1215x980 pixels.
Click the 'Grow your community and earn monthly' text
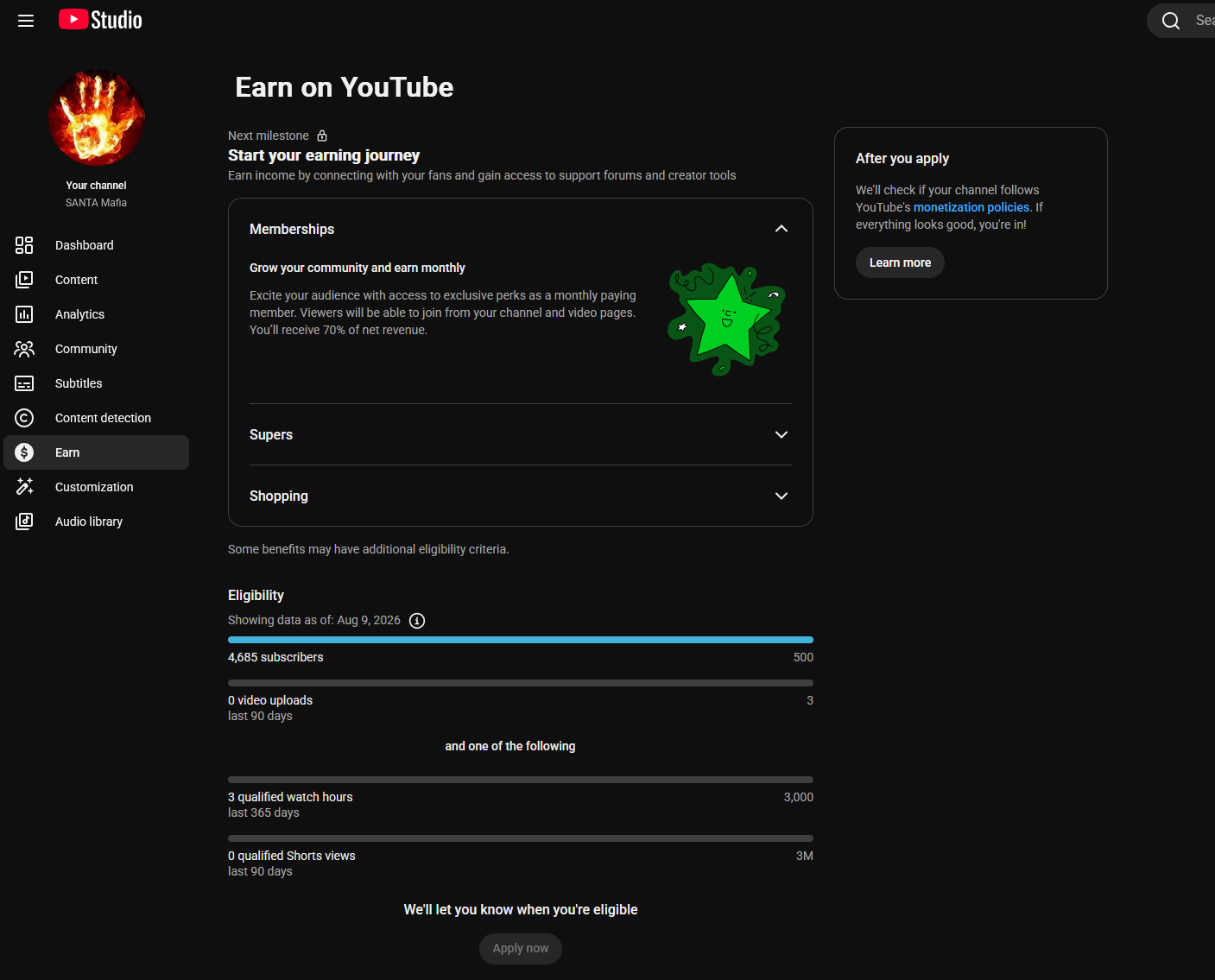tap(358, 268)
